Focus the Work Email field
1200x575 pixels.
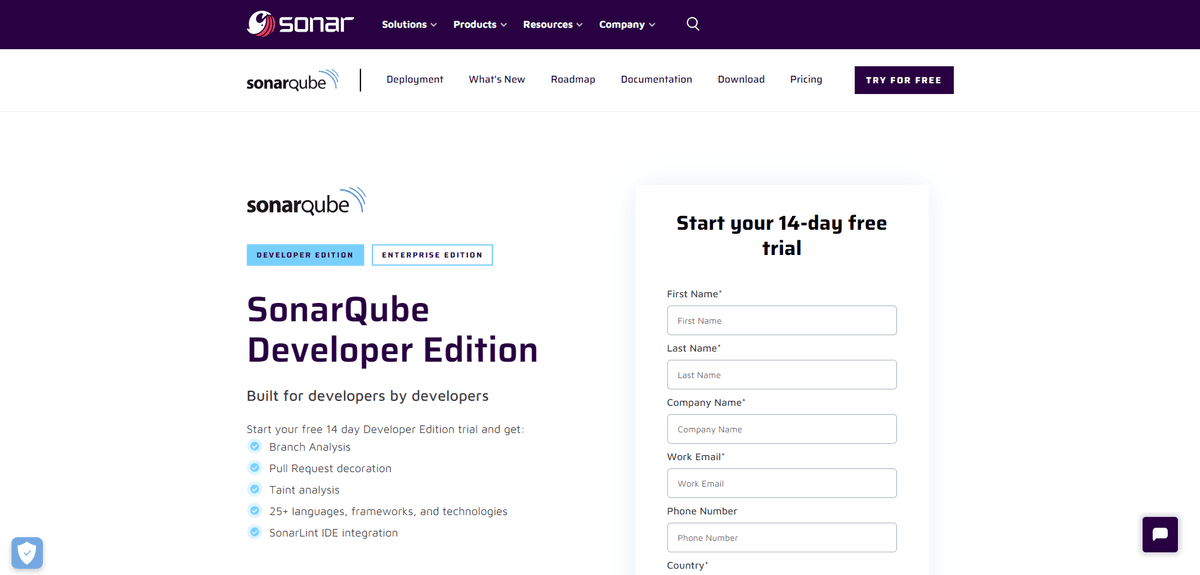click(782, 483)
